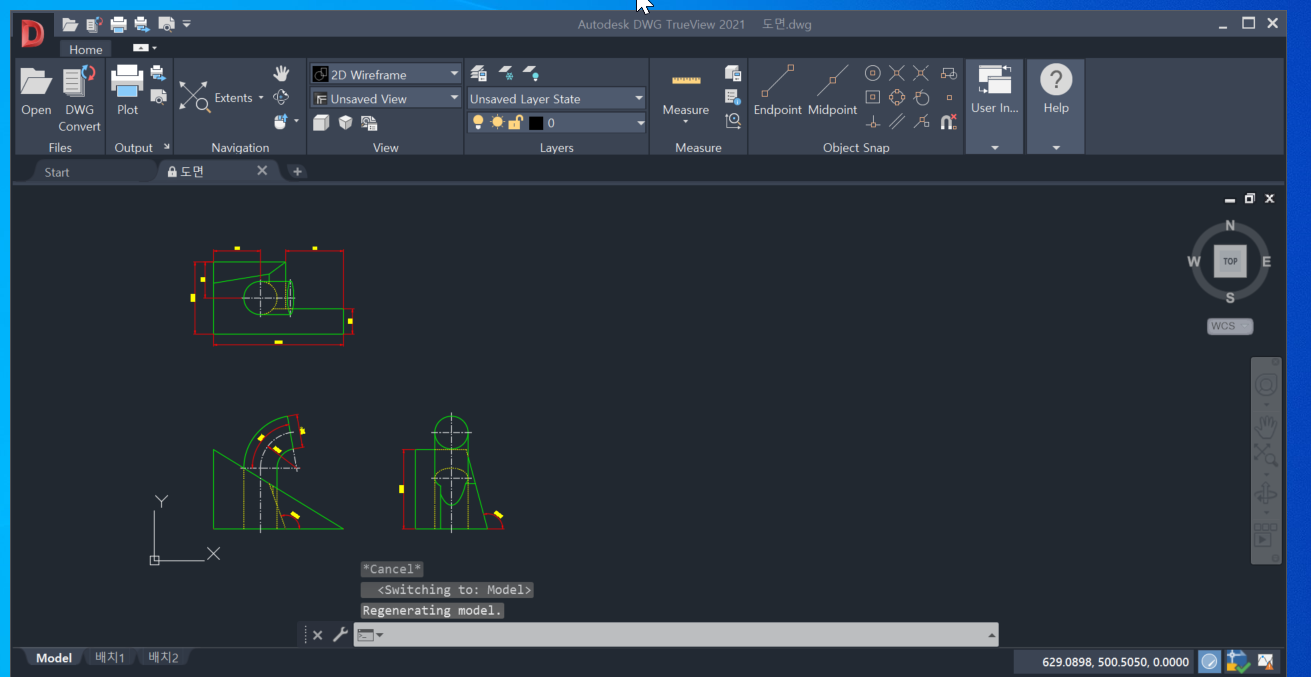Click the Quadrant object snap icon
This screenshot has width=1311, height=677.
897,98
